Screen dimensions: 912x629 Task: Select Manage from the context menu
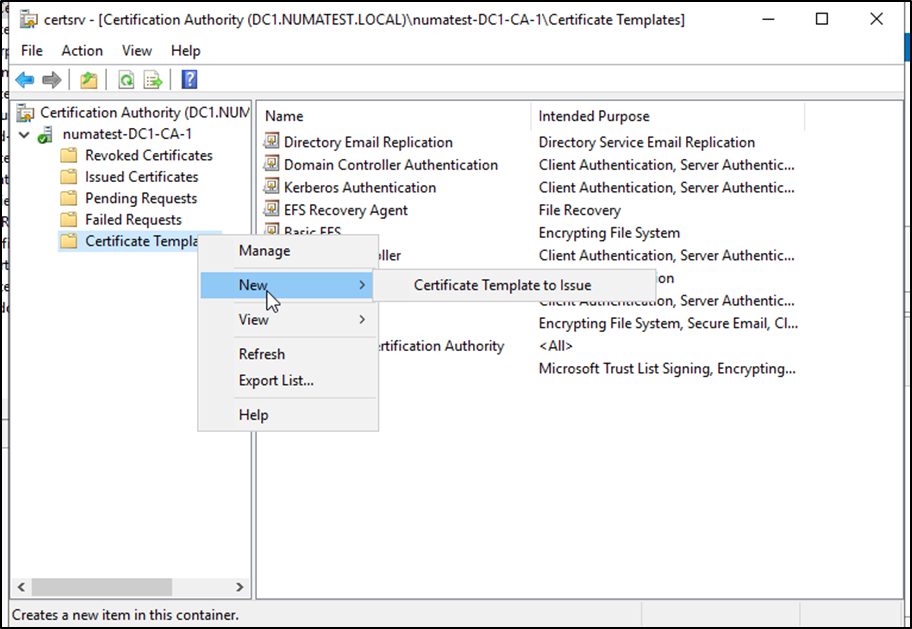(x=264, y=251)
